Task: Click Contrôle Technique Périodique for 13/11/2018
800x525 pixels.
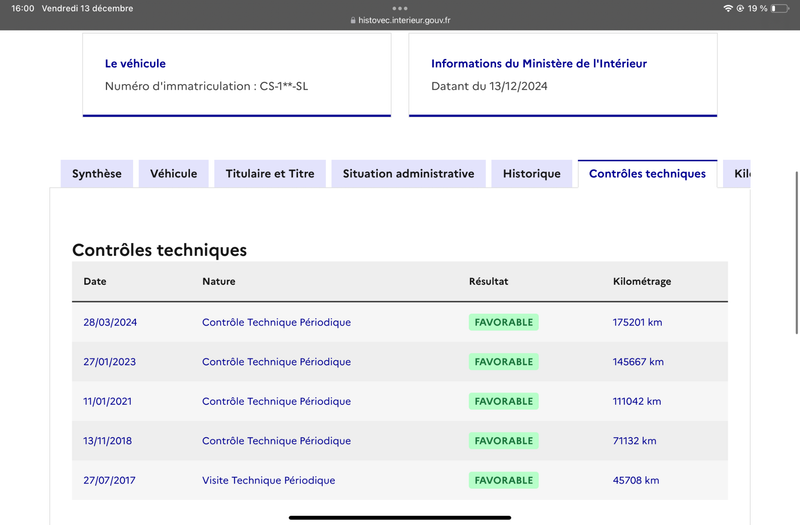Action: click(x=277, y=441)
